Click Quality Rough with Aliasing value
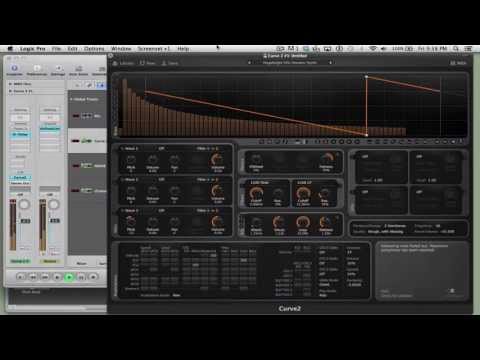 pyautogui.click(x=387, y=231)
